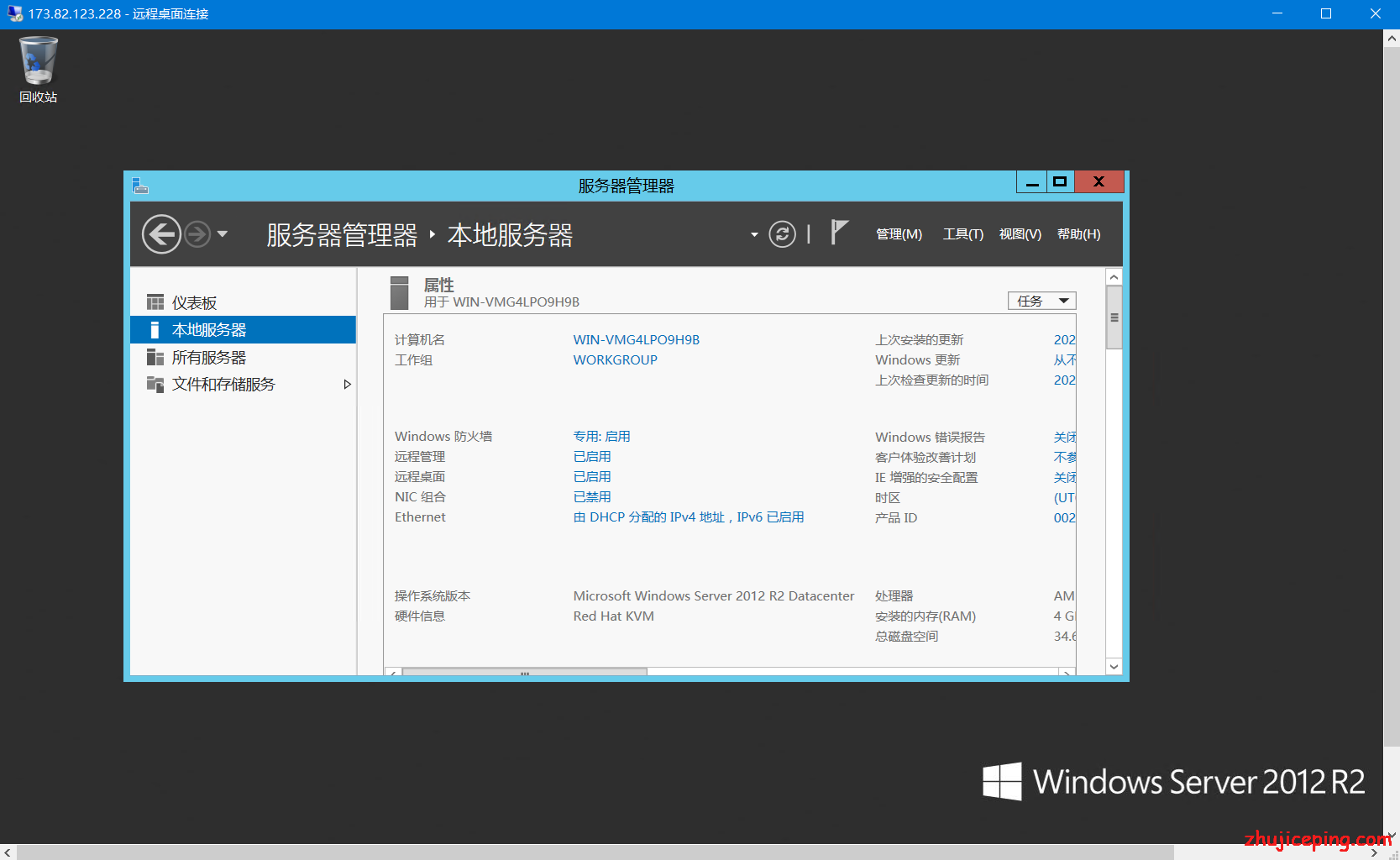Click the 产品 ID label

[896, 518]
